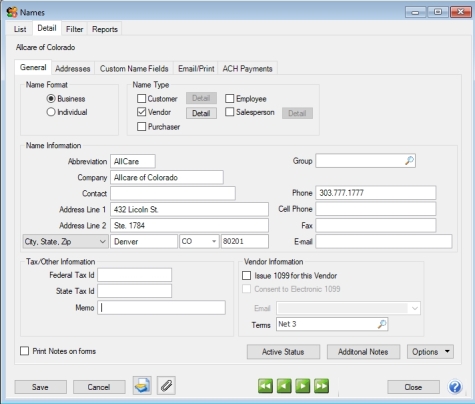
Task: Open the Options dropdown button
Action: [x=430, y=352]
